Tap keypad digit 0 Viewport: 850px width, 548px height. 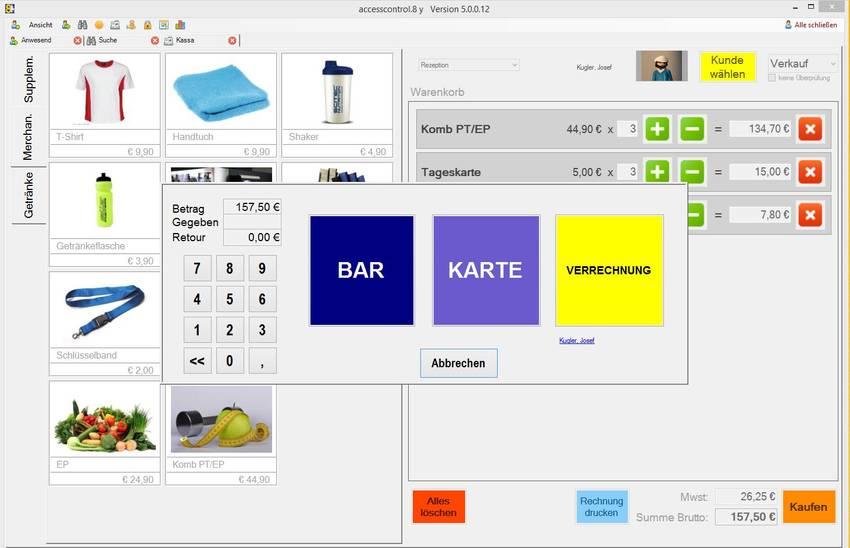230,361
